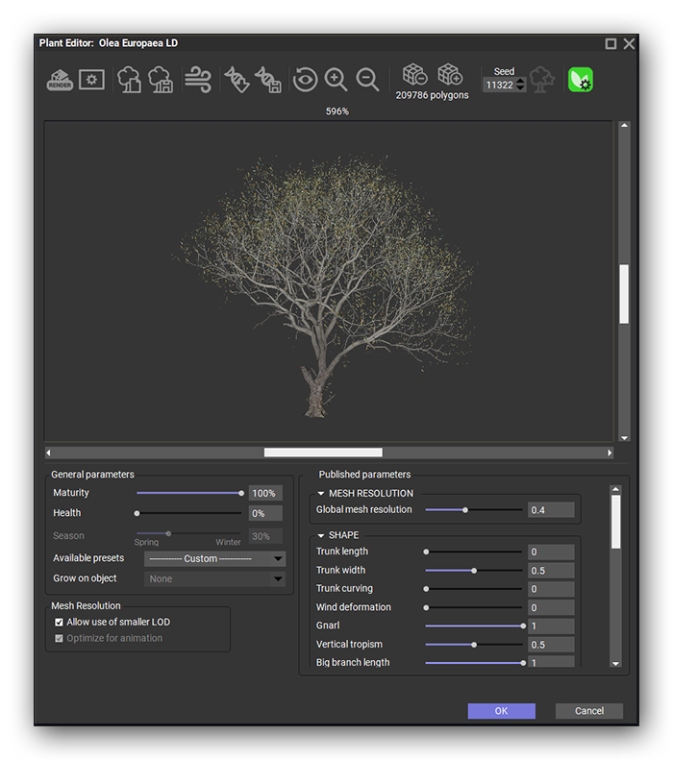Click the Seed number input field
This screenshot has height=760, width=673.
498,86
